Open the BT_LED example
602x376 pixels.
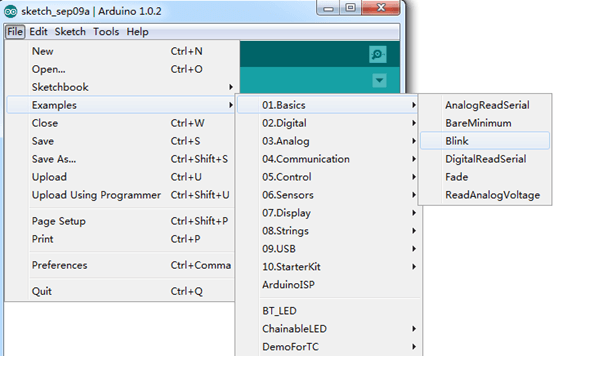point(329,311)
